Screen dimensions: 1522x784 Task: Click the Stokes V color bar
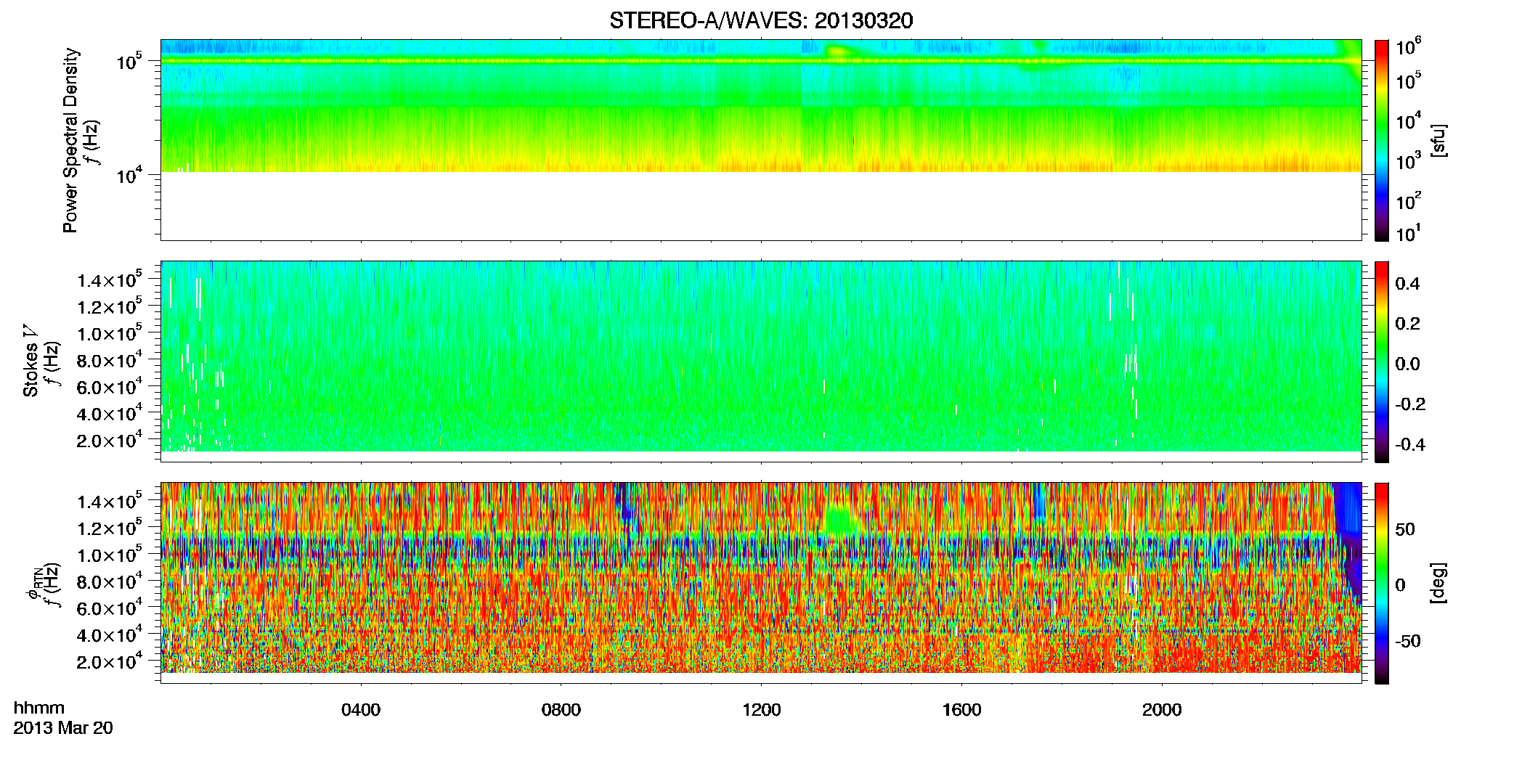[1381, 362]
